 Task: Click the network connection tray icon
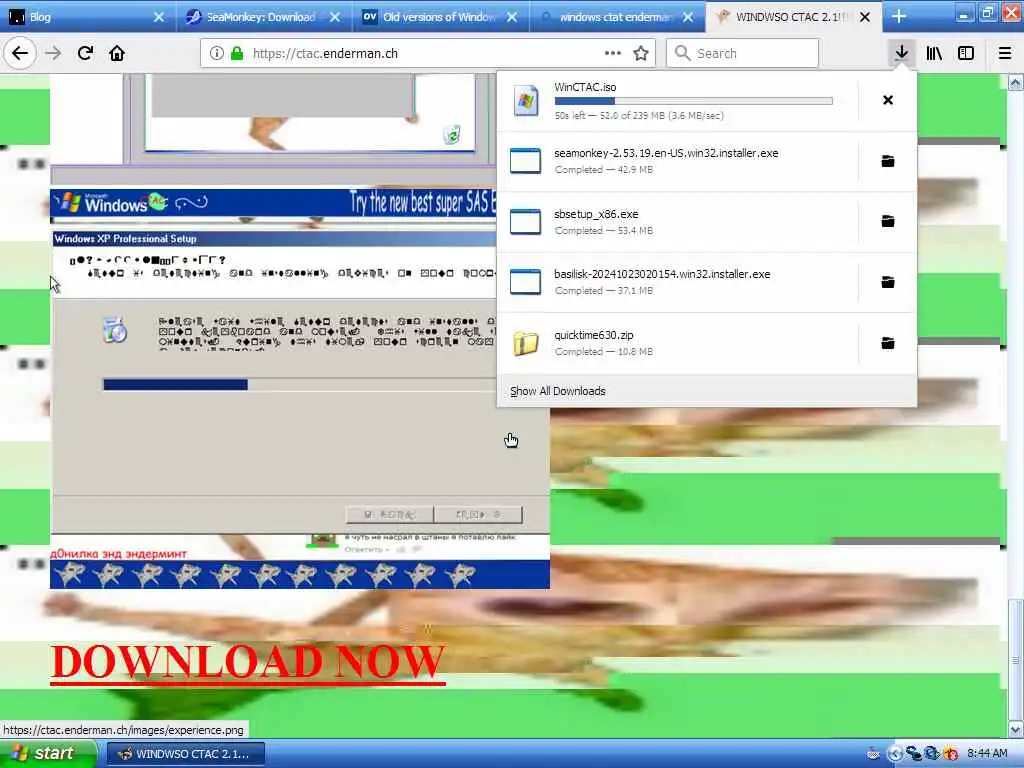(x=913, y=754)
